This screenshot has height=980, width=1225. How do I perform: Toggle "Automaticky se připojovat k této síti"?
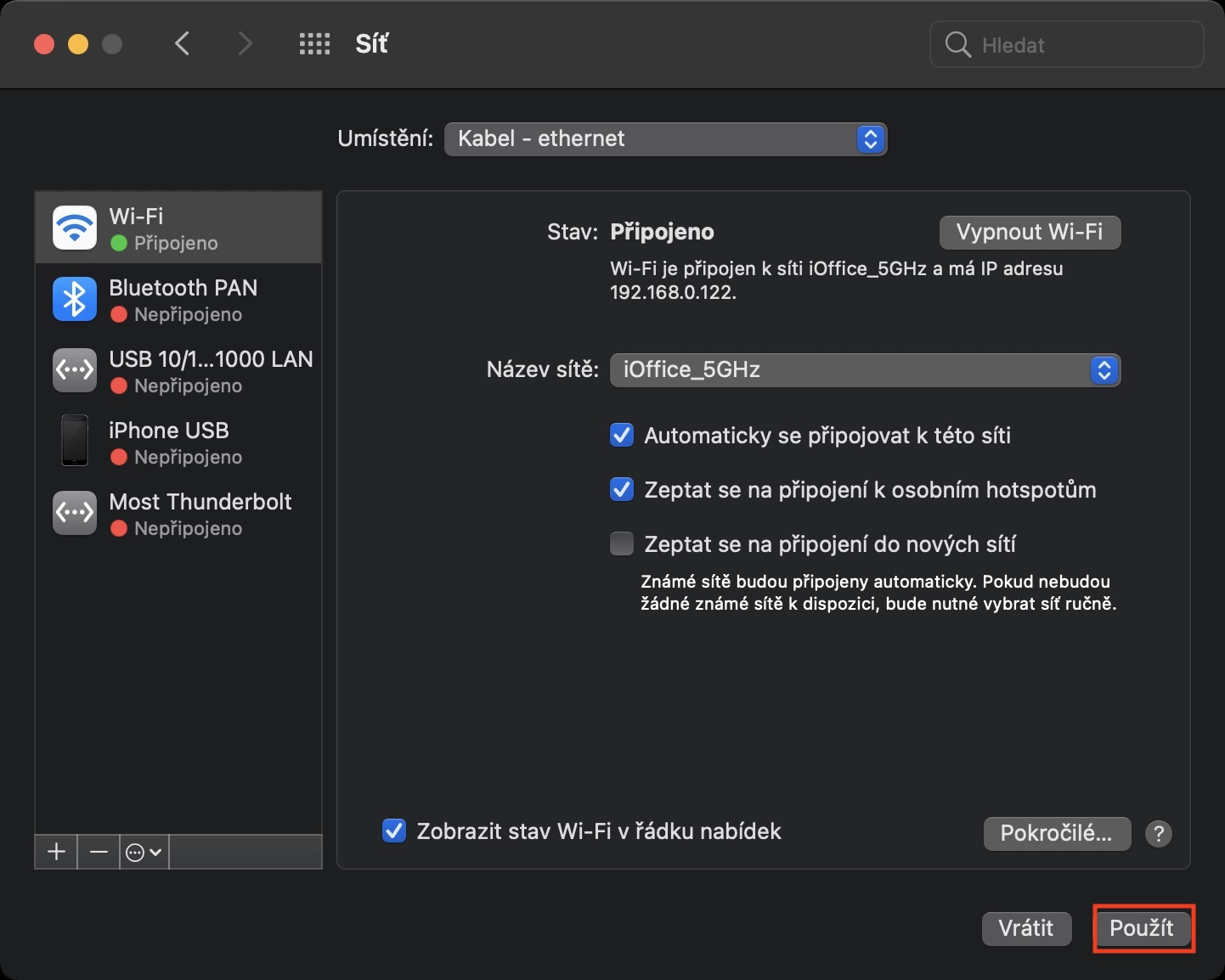(x=622, y=436)
